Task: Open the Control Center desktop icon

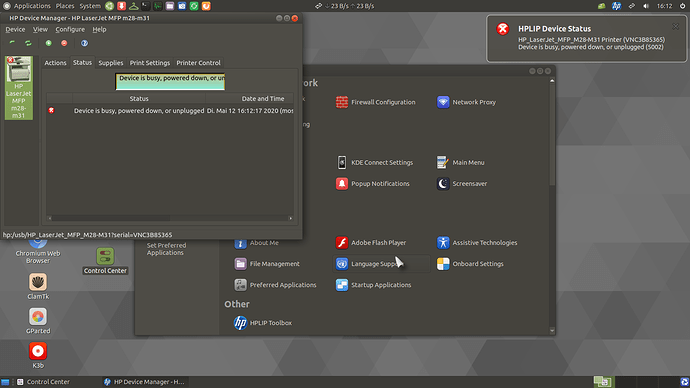Action: click(105, 261)
